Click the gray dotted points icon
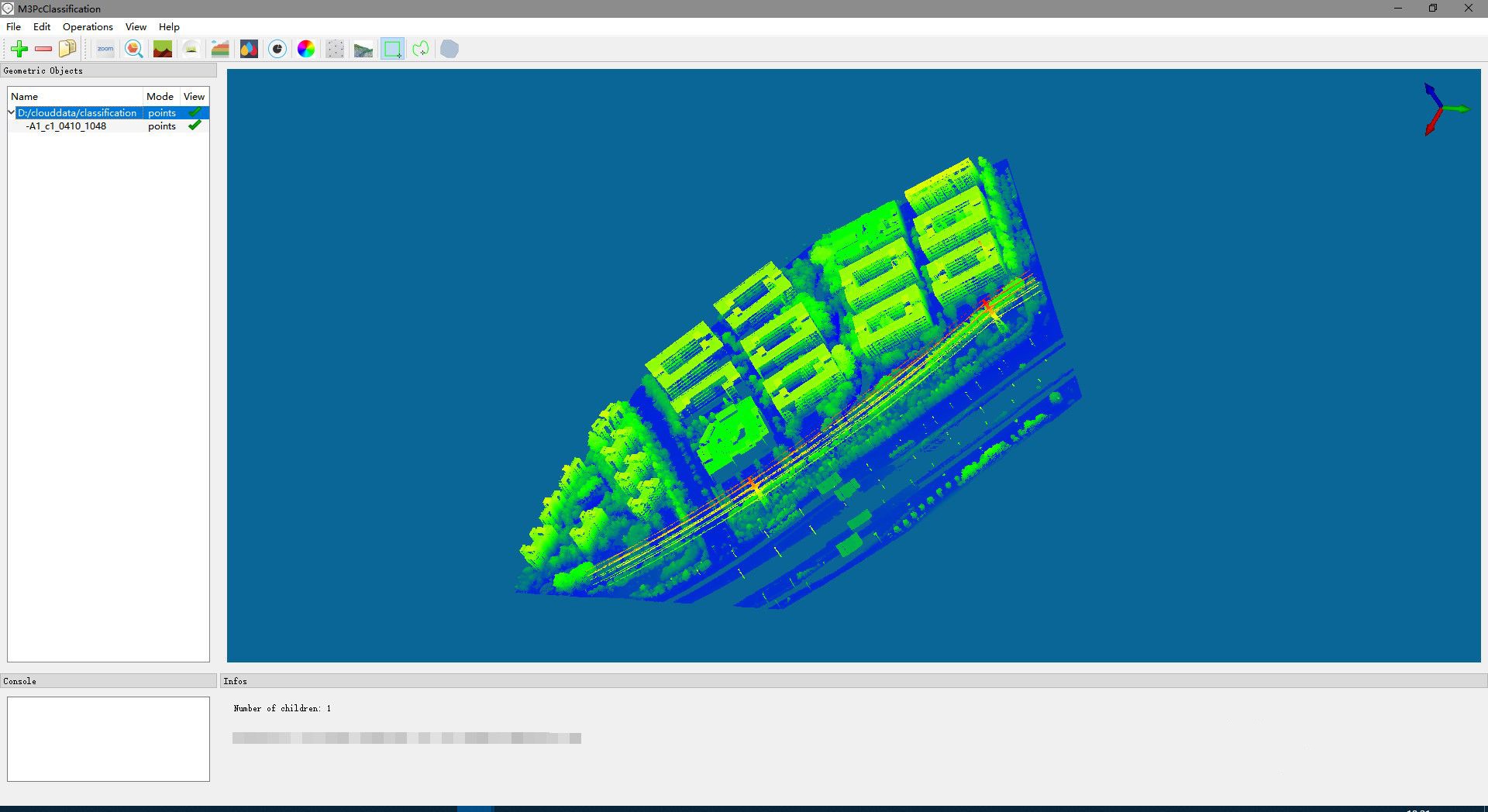Image resolution: width=1488 pixels, height=812 pixels. pyautogui.click(x=335, y=49)
